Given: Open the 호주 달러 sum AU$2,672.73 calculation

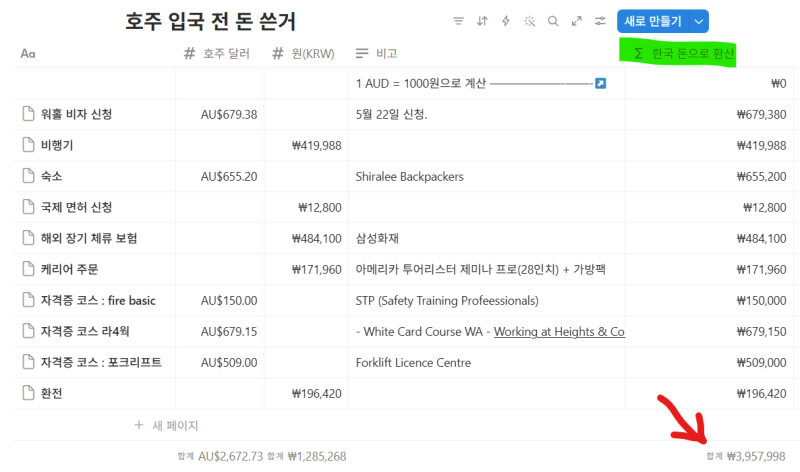Looking at the screenshot, I should click(x=220, y=456).
